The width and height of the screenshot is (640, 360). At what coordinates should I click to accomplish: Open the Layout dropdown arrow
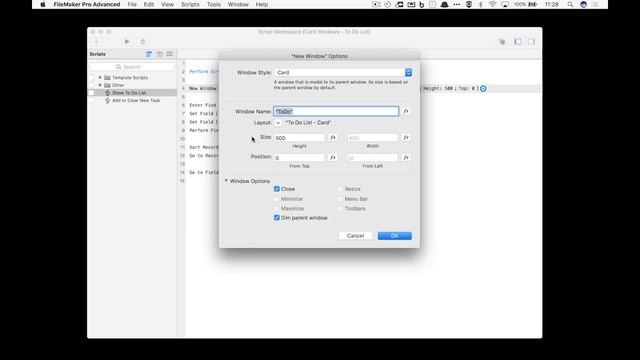(x=278, y=123)
